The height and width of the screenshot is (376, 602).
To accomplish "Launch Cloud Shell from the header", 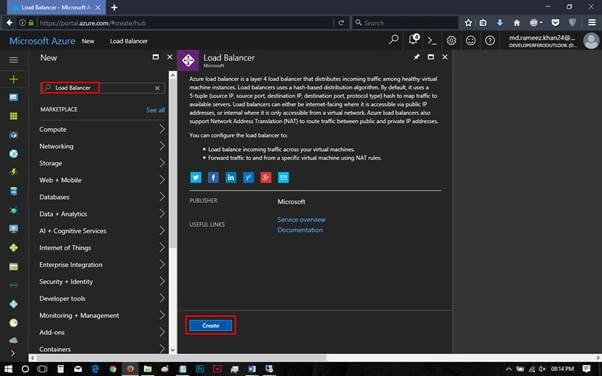I will [x=432, y=40].
